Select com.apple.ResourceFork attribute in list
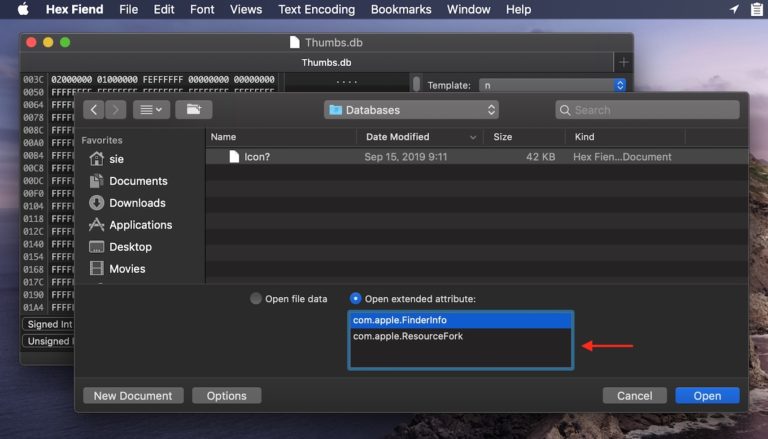The width and height of the screenshot is (768, 439). 408,337
